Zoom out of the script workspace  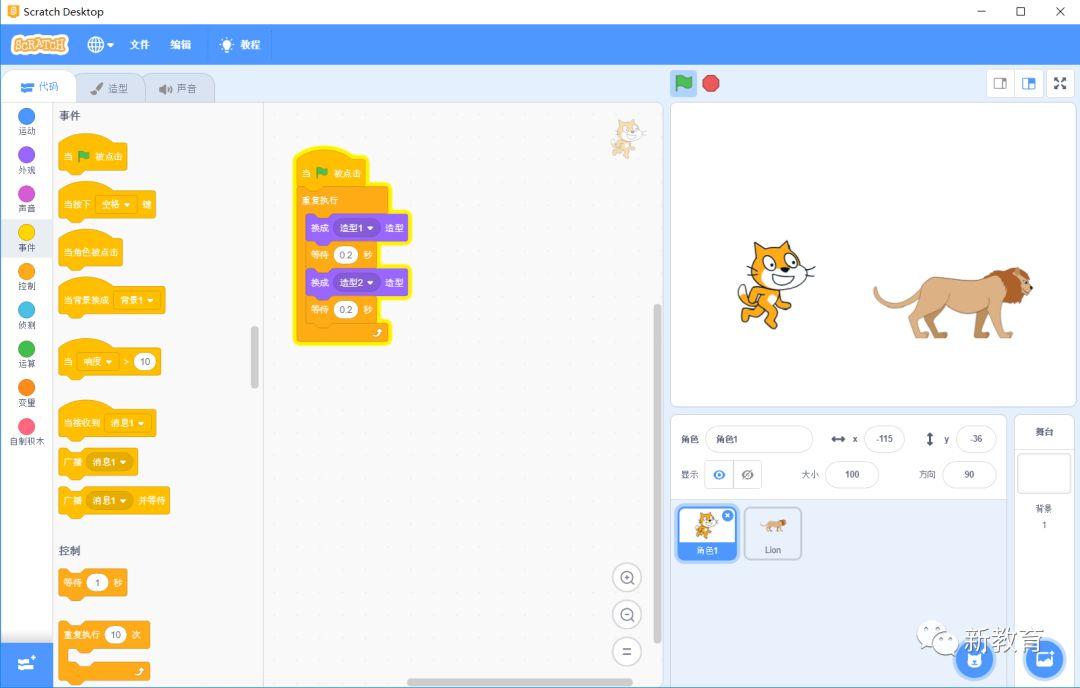coord(627,614)
